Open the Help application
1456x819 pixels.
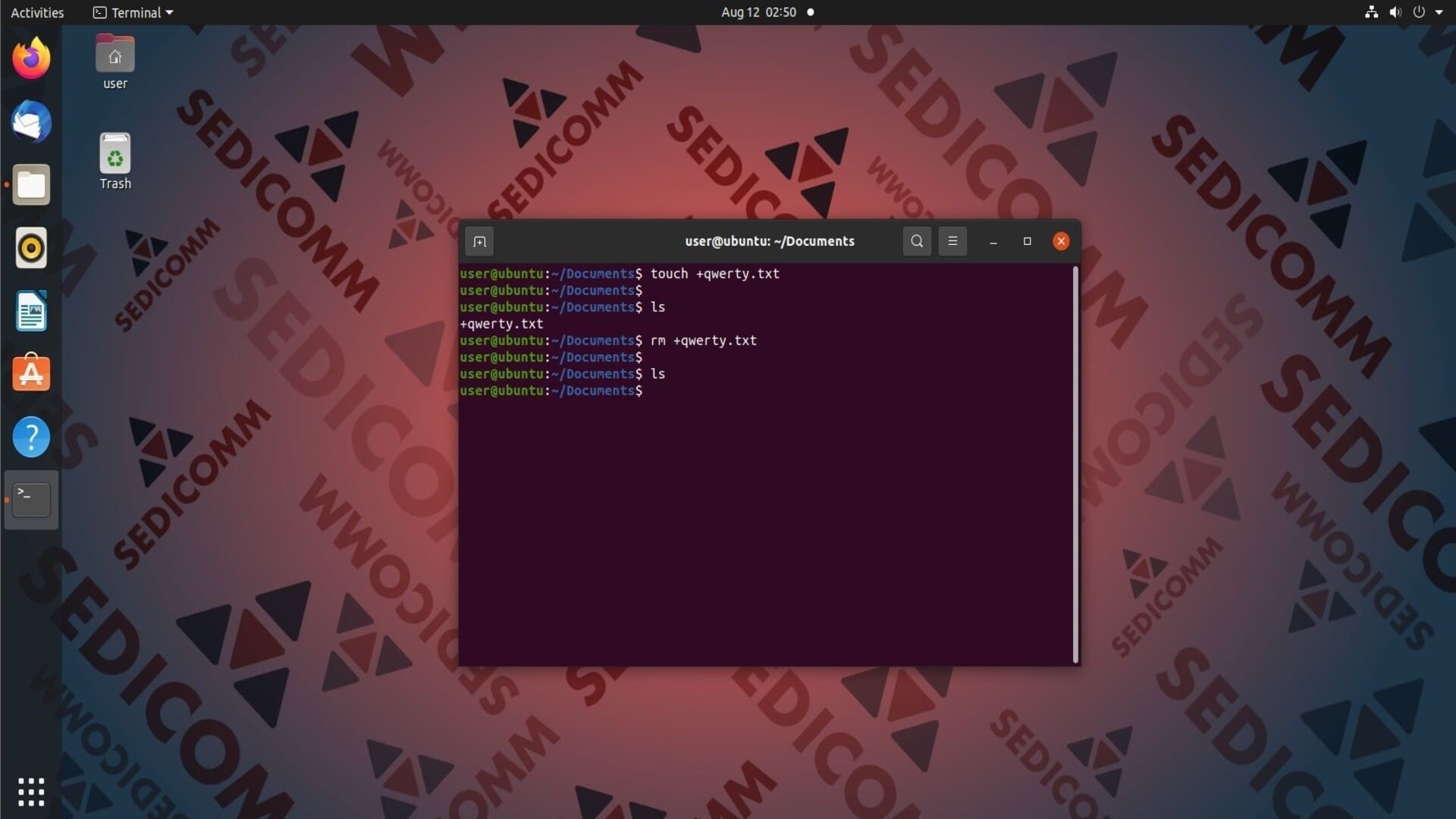[31, 437]
